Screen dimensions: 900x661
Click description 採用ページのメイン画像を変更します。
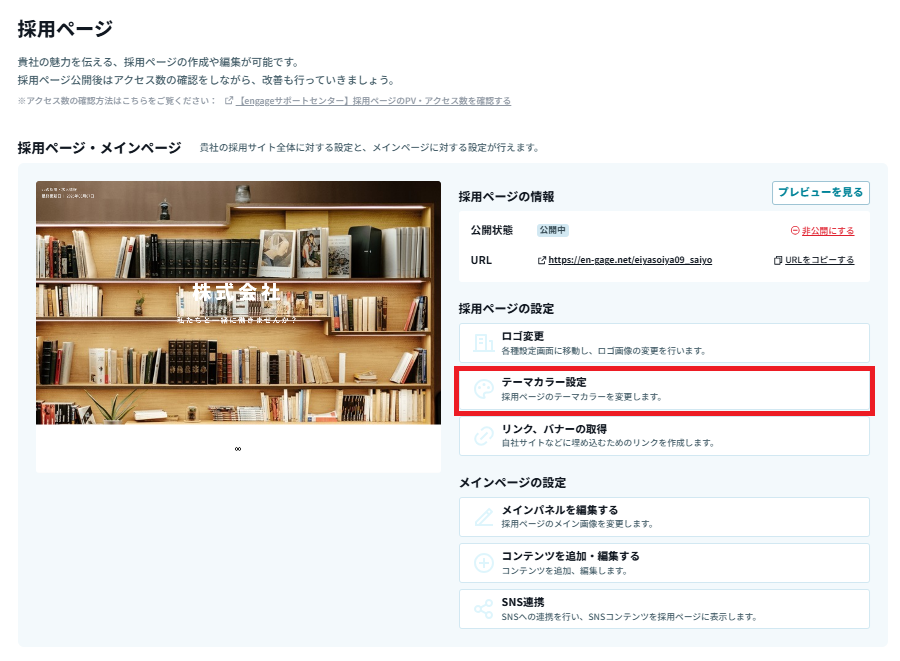[x=577, y=524]
